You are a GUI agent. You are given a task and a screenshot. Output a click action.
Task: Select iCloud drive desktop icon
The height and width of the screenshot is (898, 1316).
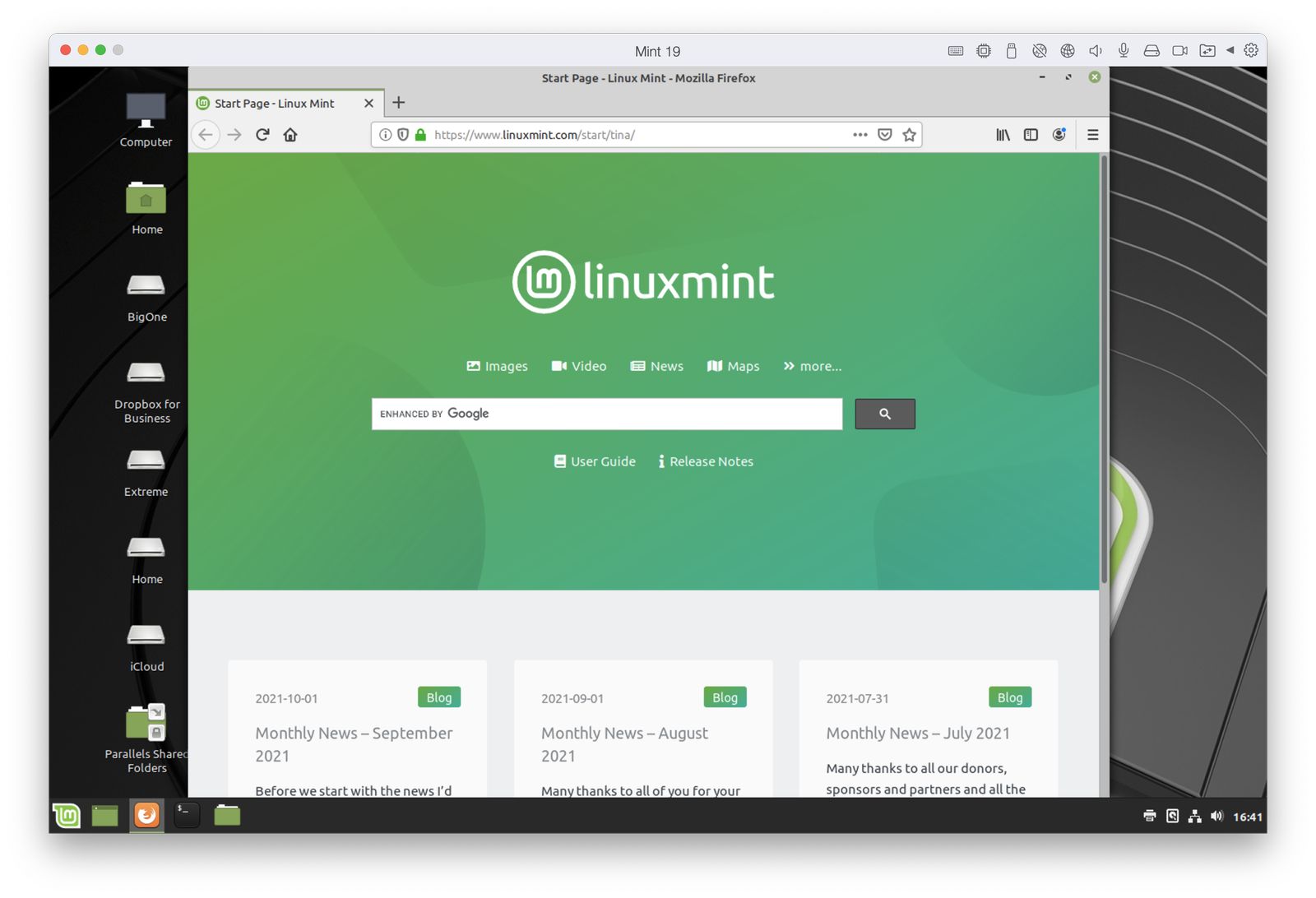pyautogui.click(x=146, y=647)
